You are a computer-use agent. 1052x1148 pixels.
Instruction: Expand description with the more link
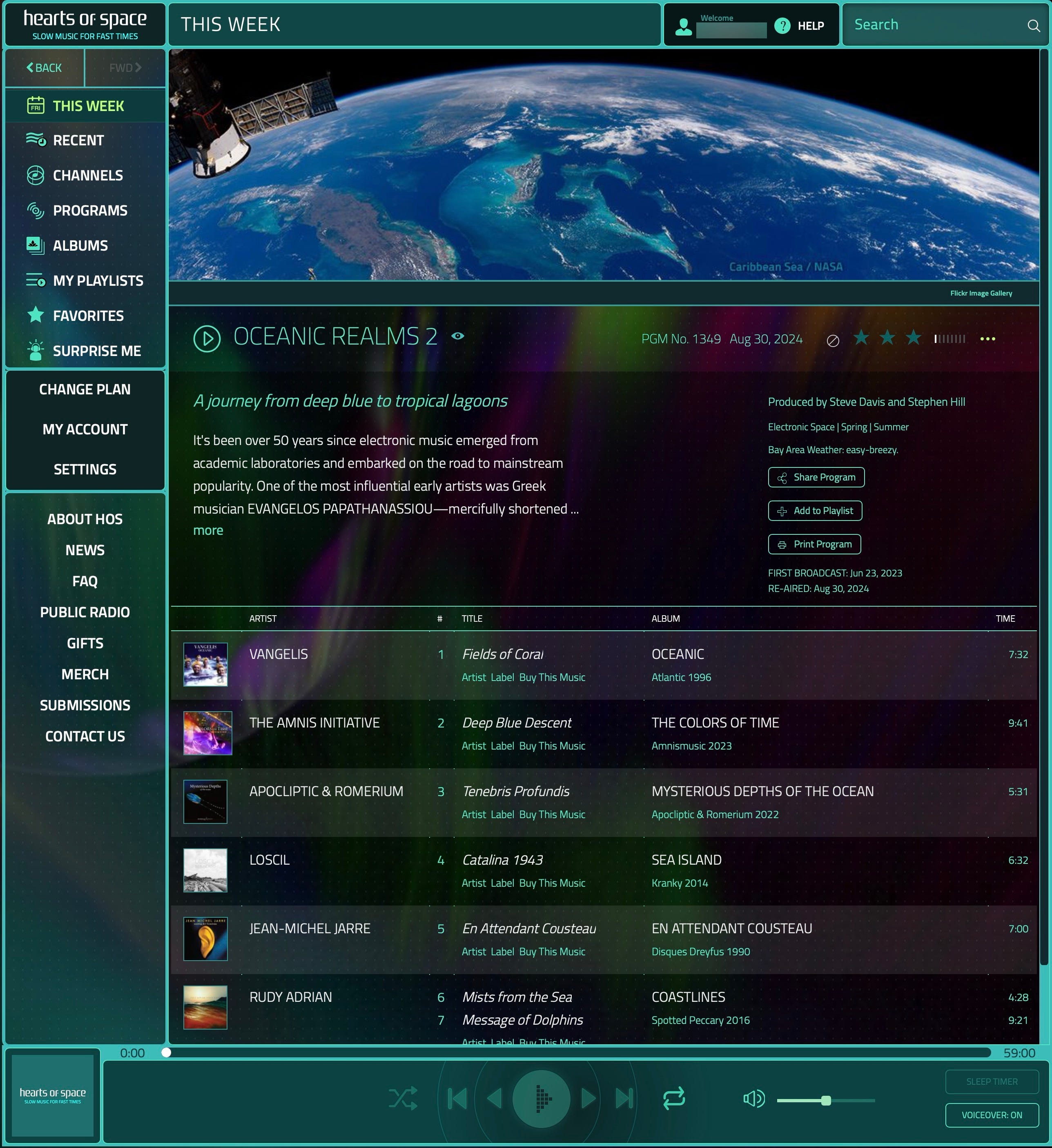(208, 530)
